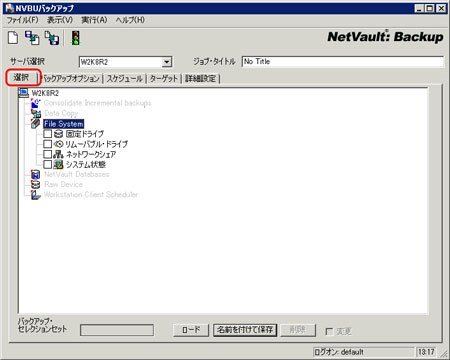Open the ヘルプ(H) menu
The image size is (450, 360).
click(x=130, y=20)
